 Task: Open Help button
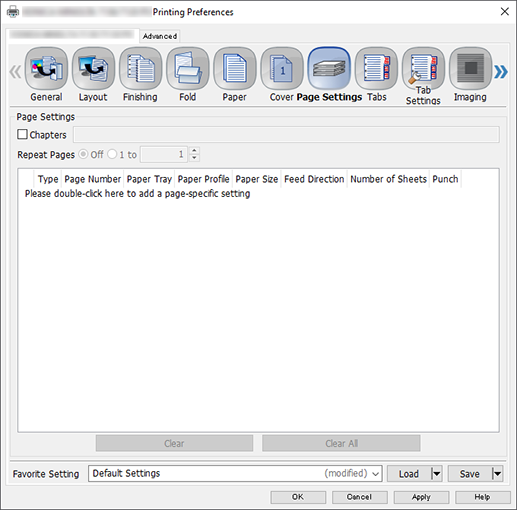coord(483,497)
